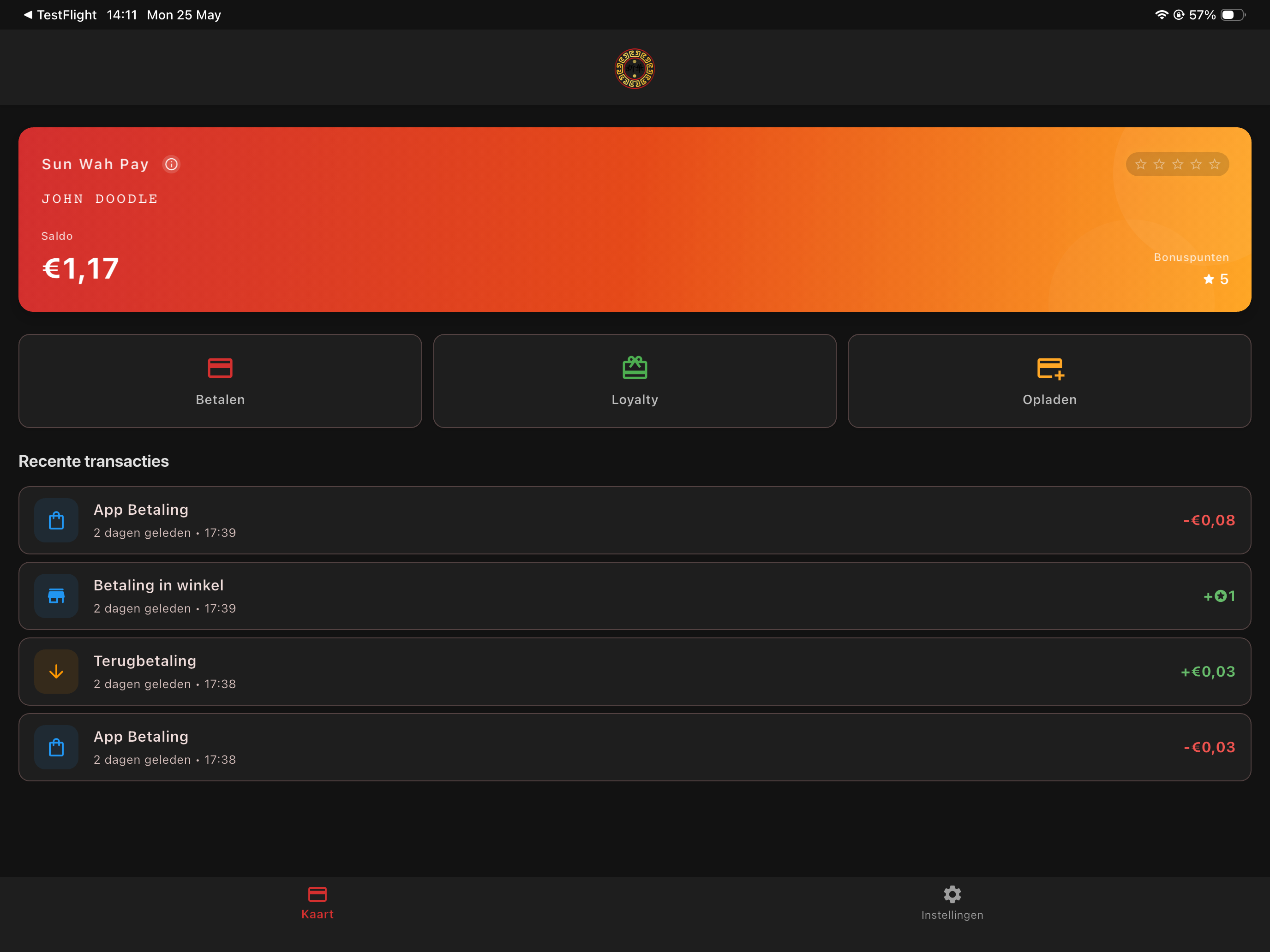Open the Sun Wah logo at top
Screen dimensions: 1270x952
[635, 68]
